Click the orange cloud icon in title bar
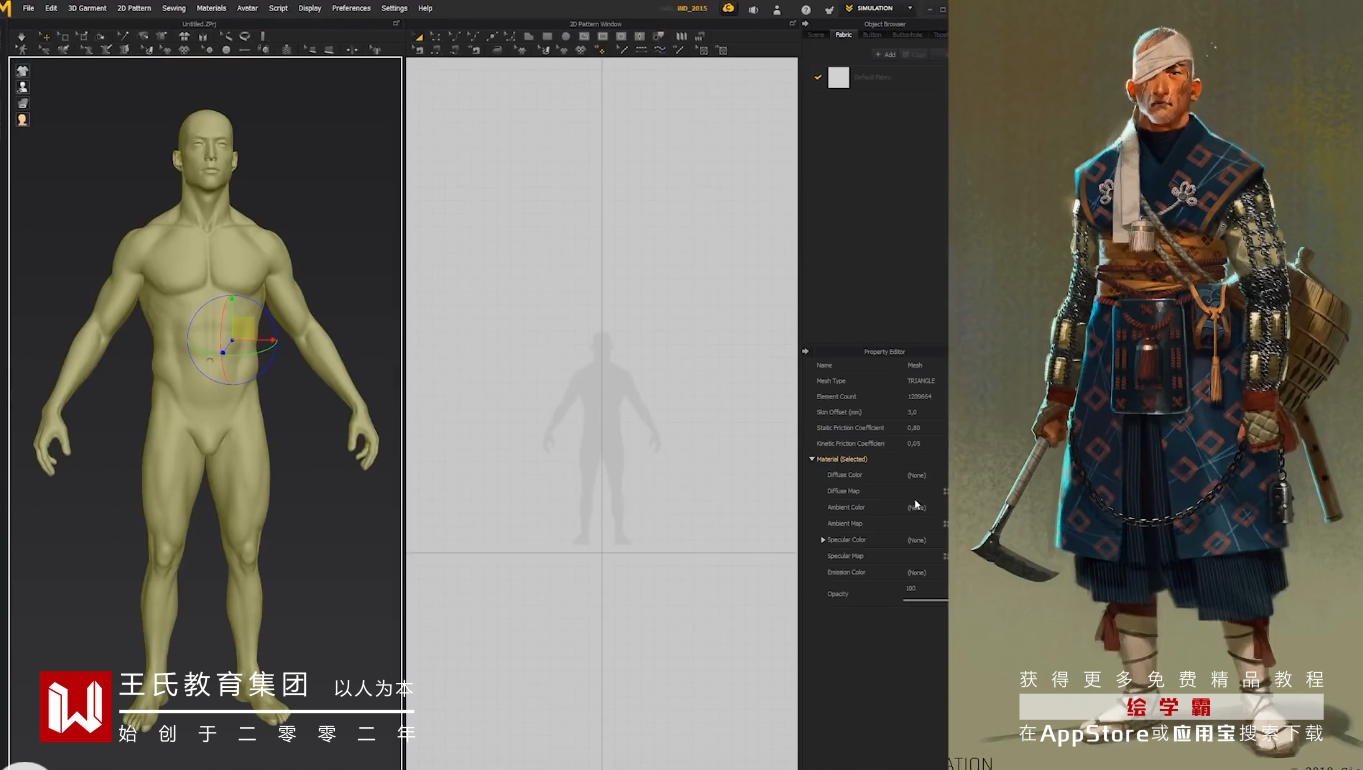1363x770 pixels. 728,8
